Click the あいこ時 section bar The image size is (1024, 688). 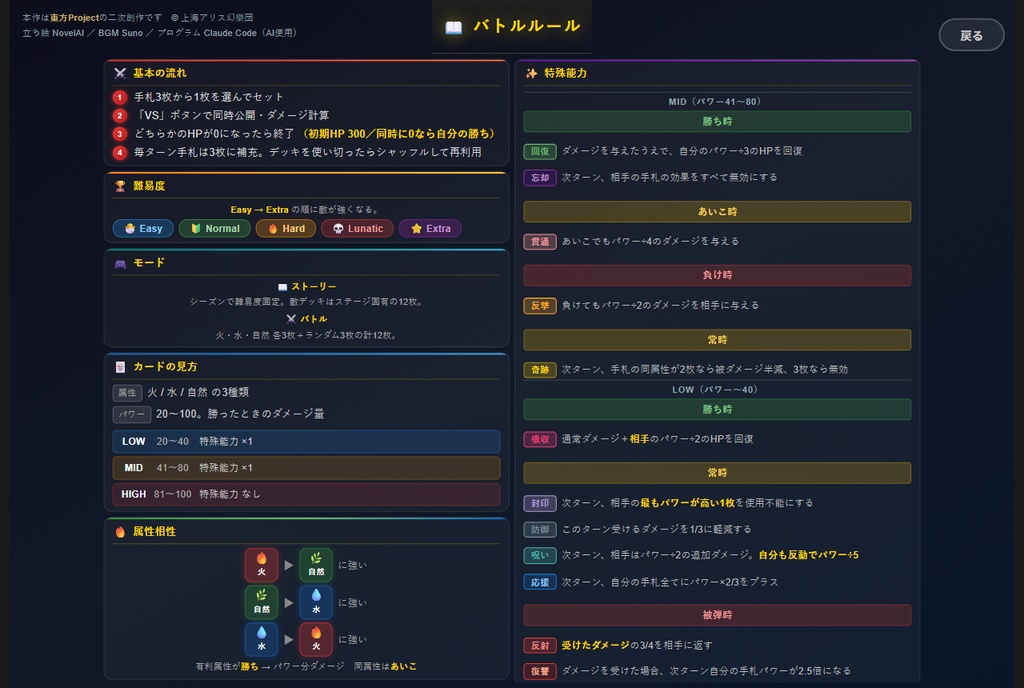(x=717, y=211)
